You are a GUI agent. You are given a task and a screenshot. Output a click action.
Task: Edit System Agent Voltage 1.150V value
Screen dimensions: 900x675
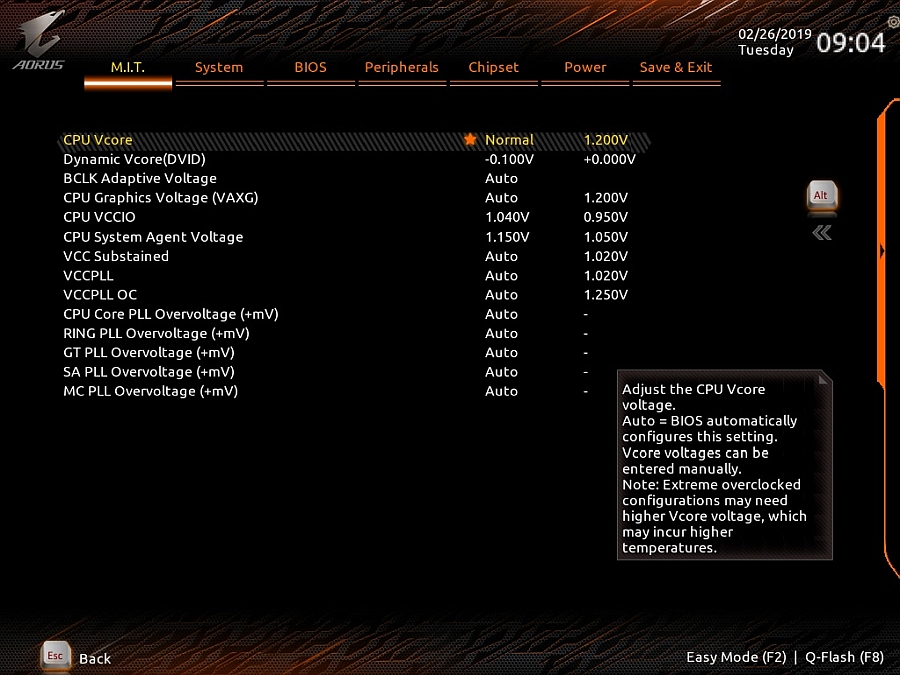click(507, 237)
